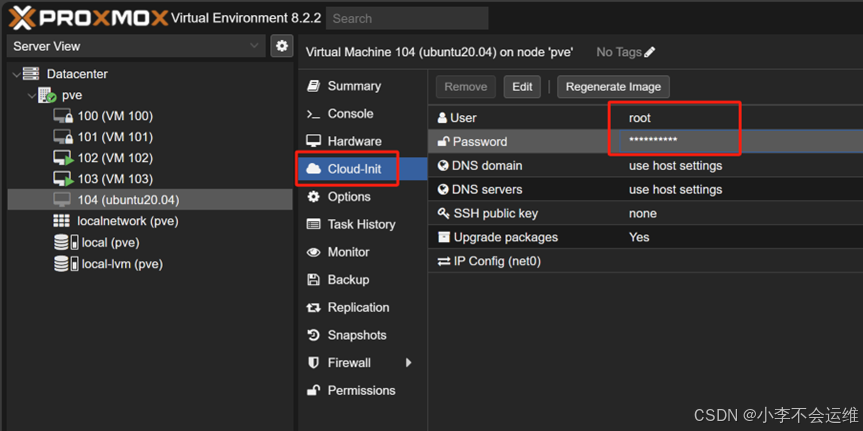
Task: Click the Backup floppy disk icon
Action: pos(313,280)
